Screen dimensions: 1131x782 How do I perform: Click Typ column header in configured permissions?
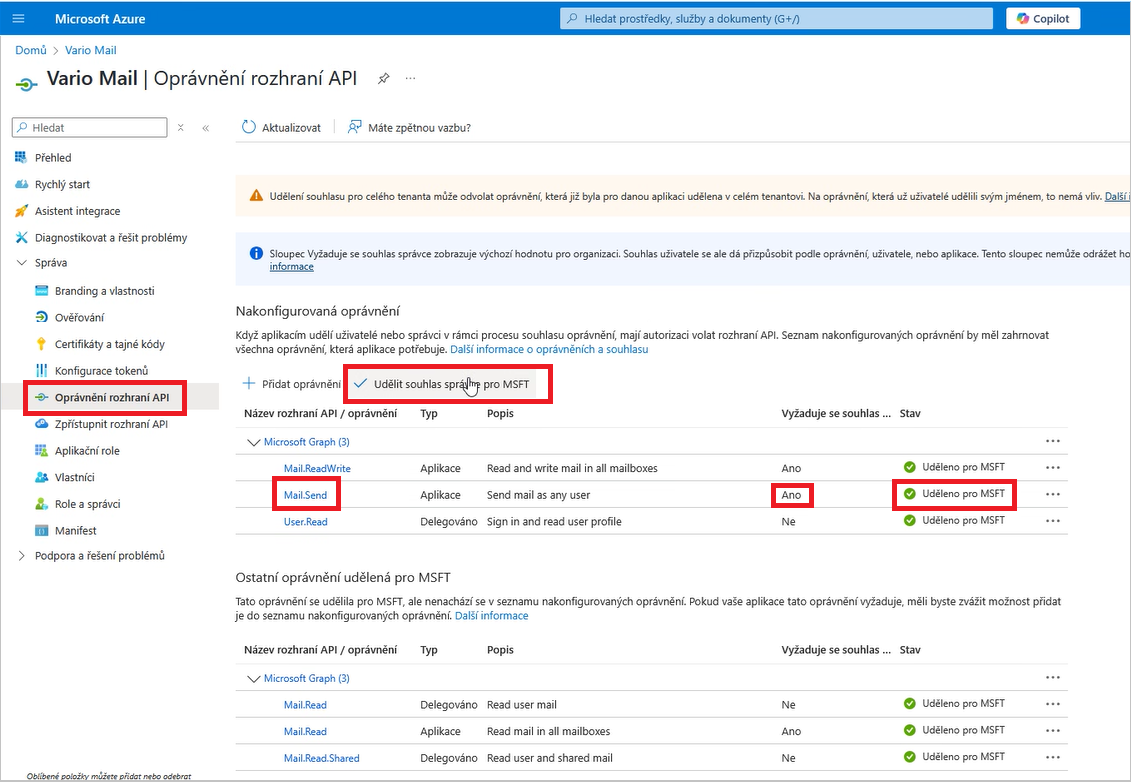coord(429,413)
